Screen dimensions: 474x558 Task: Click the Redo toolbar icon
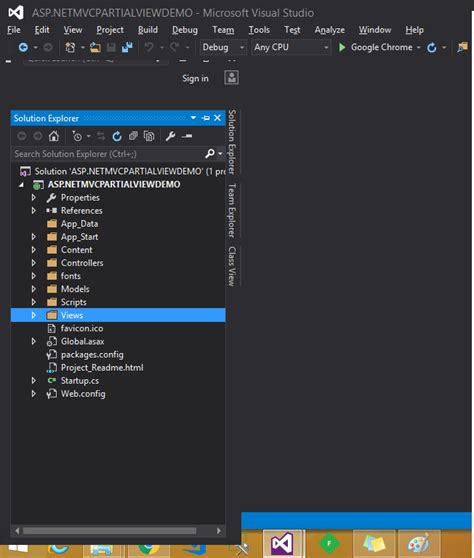pos(174,47)
